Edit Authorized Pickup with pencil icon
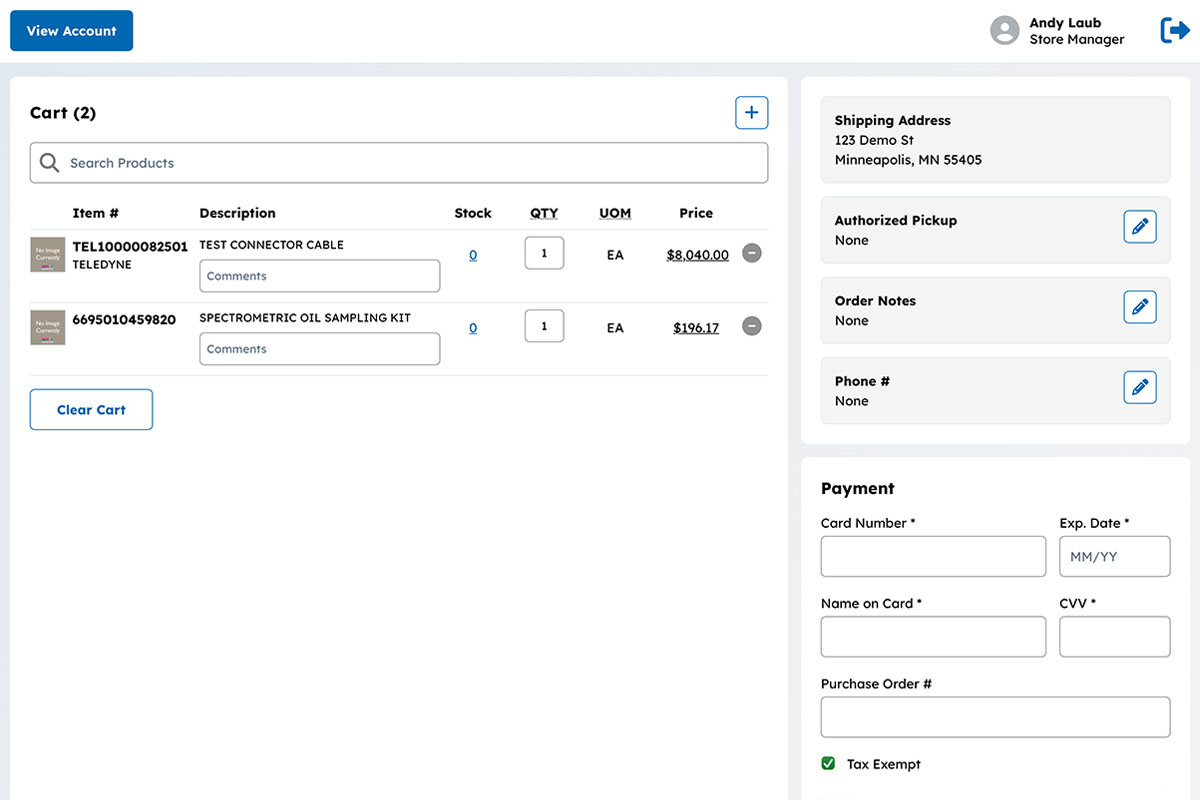 pyautogui.click(x=1140, y=227)
